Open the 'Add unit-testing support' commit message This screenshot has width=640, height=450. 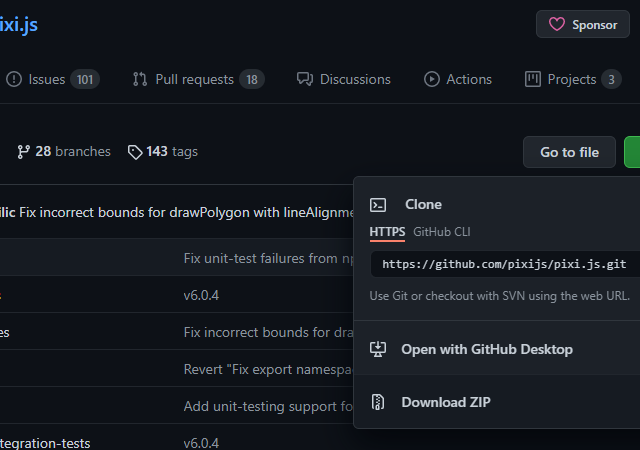pos(268,407)
